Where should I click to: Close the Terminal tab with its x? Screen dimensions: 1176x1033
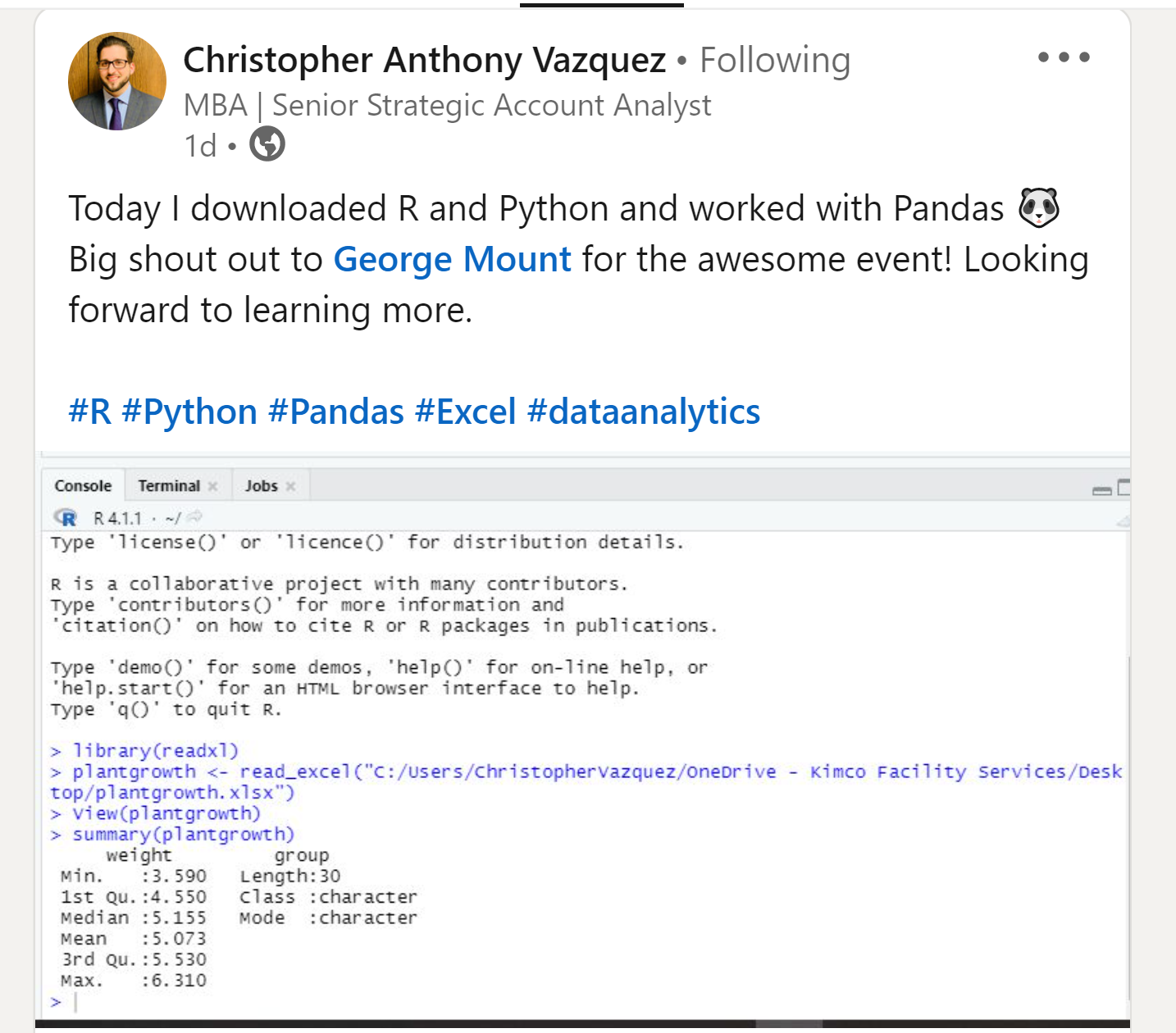tap(213, 486)
